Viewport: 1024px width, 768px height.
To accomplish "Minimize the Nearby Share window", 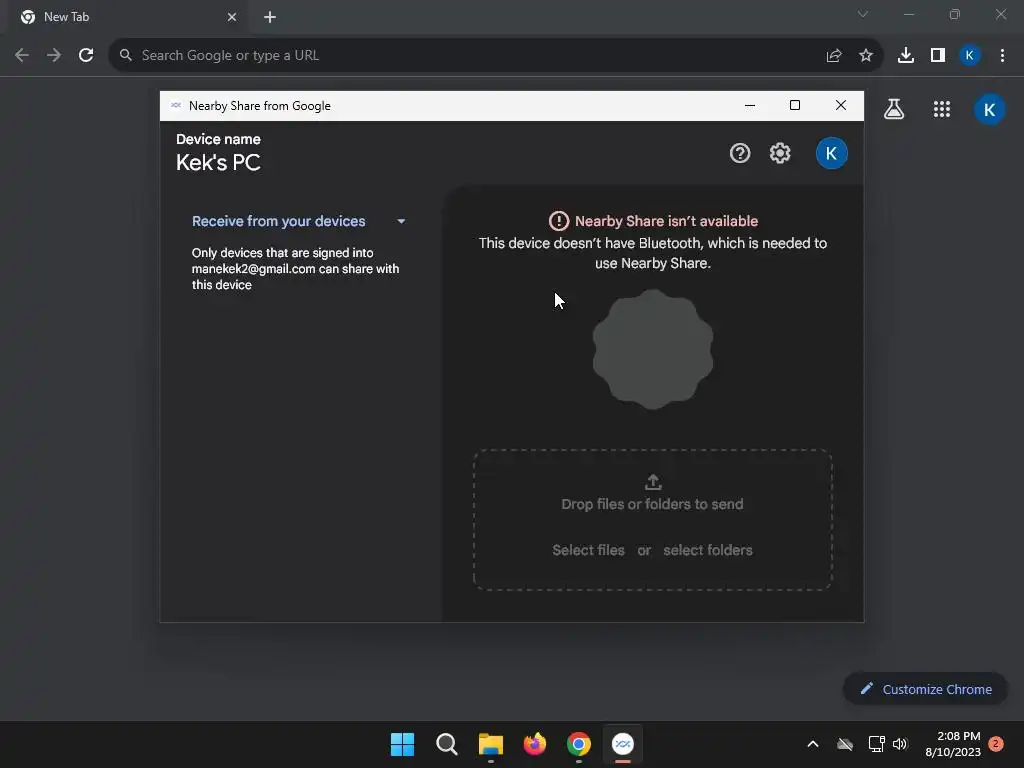I will tap(750, 106).
